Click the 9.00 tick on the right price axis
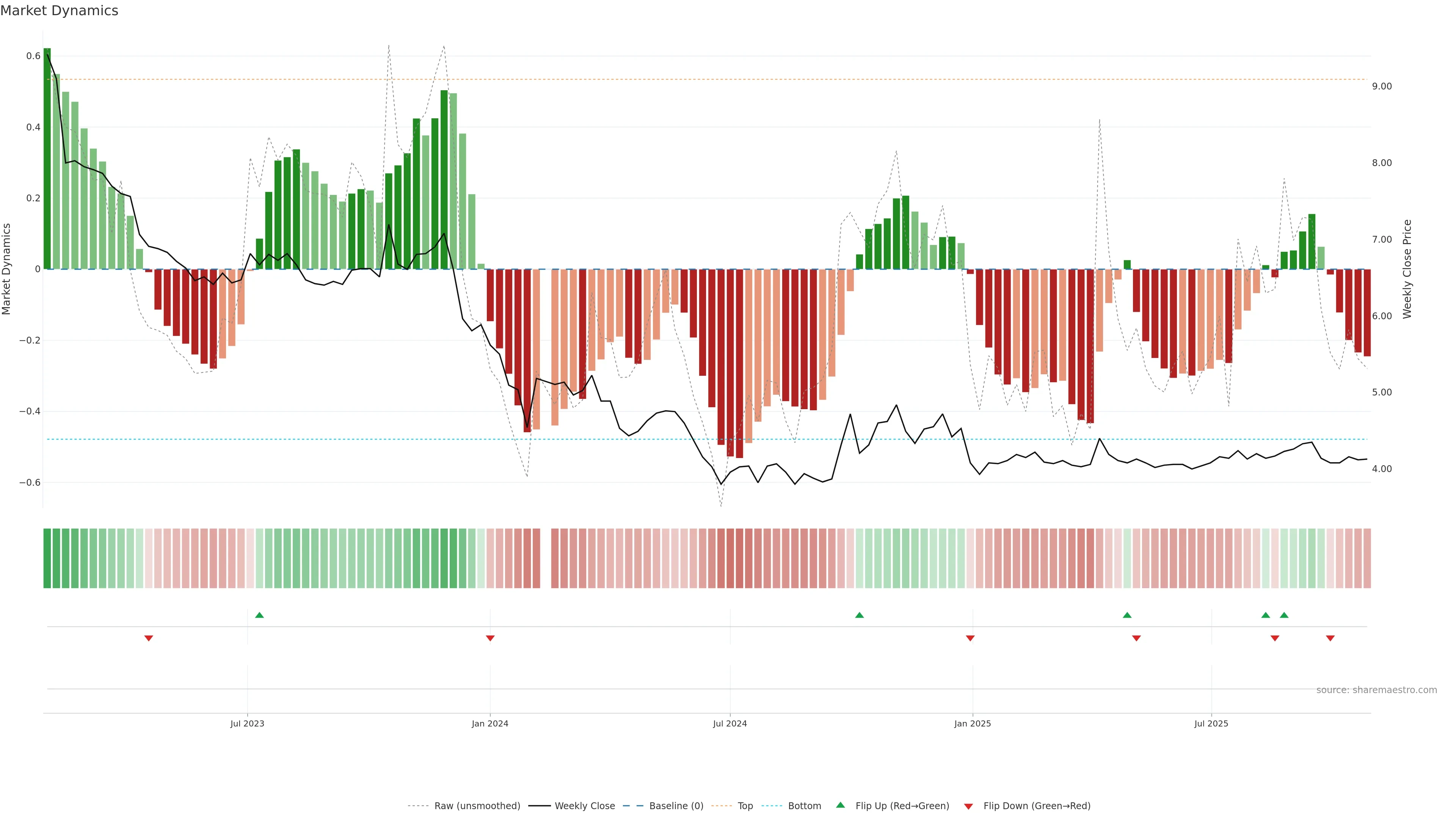Image resolution: width=1456 pixels, height=819 pixels. coord(1381,86)
